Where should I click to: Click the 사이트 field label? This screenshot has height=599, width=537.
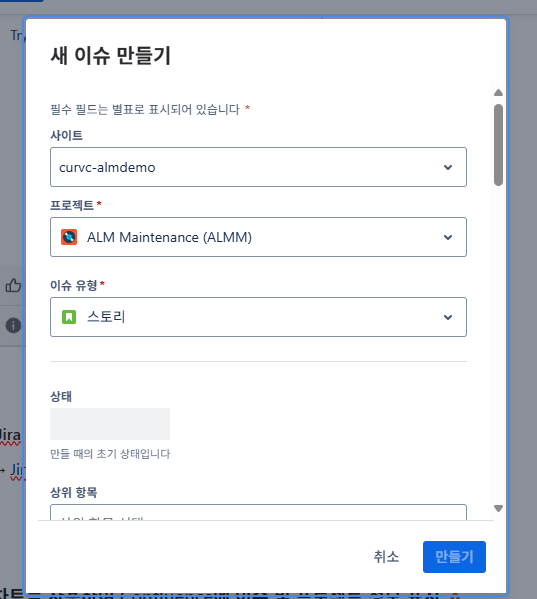click(x=66, y=135)
